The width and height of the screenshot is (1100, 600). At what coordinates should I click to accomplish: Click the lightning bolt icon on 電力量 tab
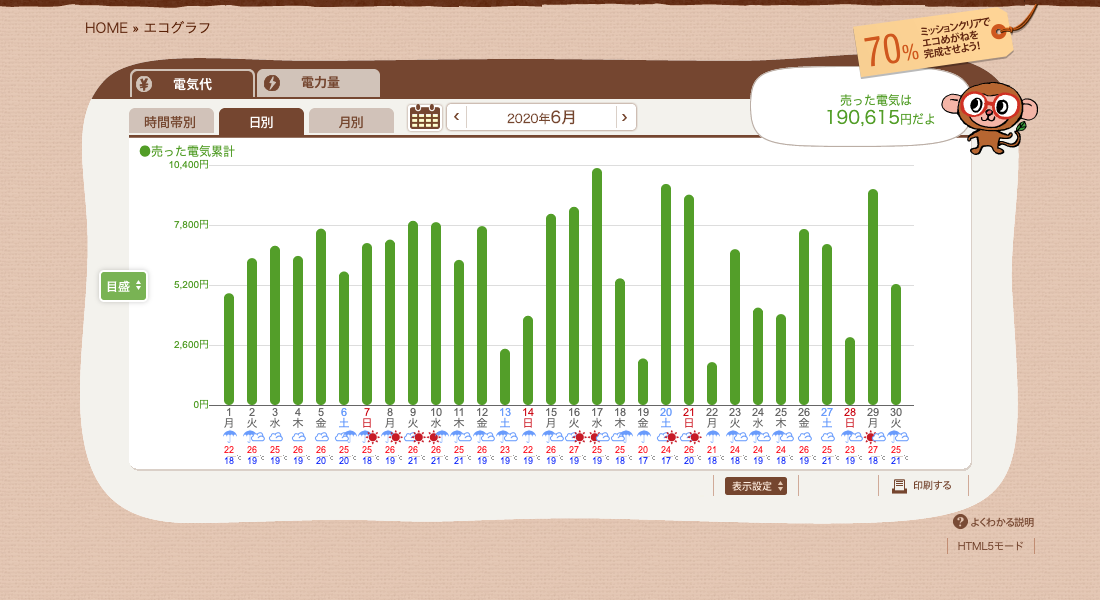click(x=272, y=83)
